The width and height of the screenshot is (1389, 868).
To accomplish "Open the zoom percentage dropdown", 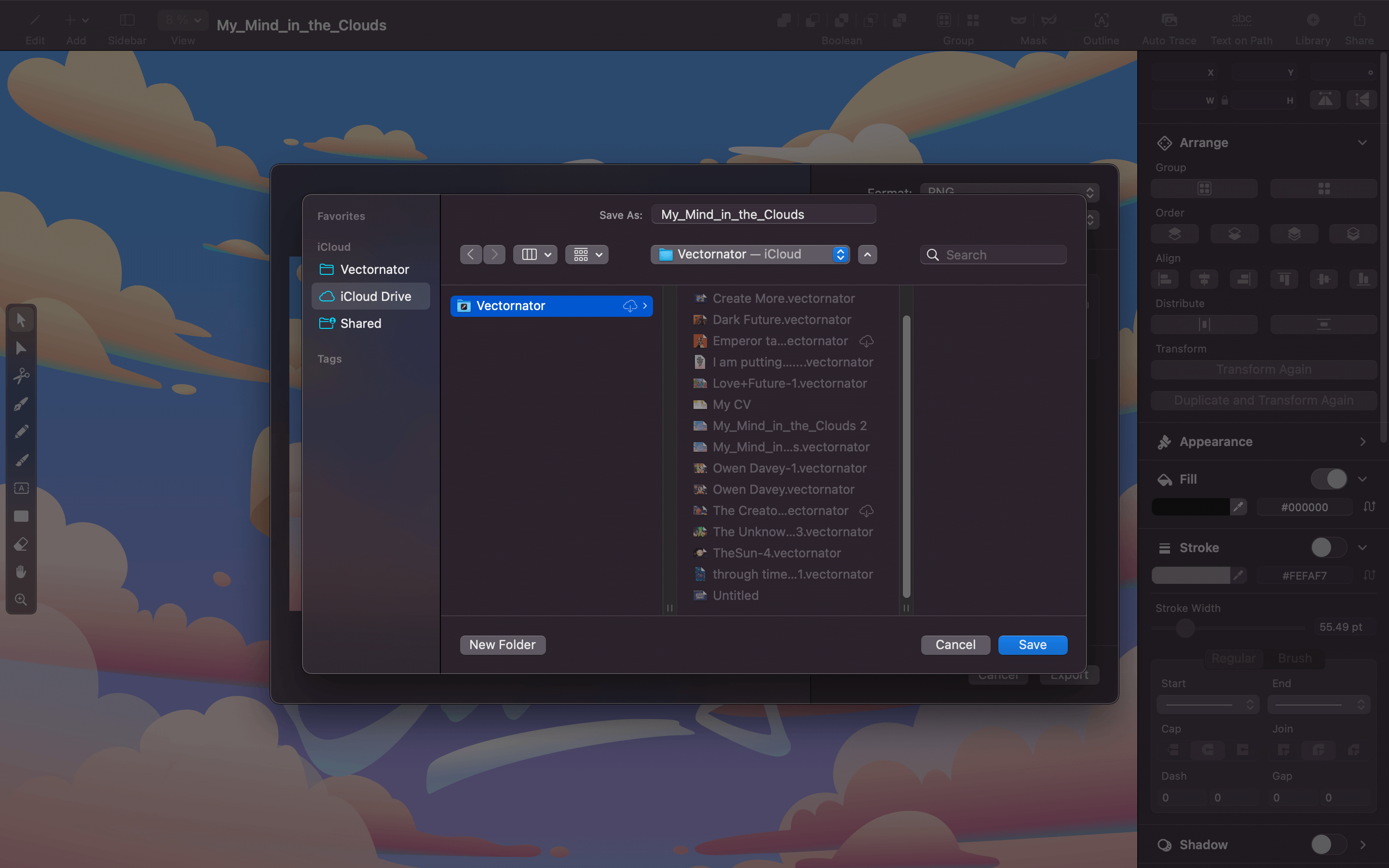I will pos(182,20).
